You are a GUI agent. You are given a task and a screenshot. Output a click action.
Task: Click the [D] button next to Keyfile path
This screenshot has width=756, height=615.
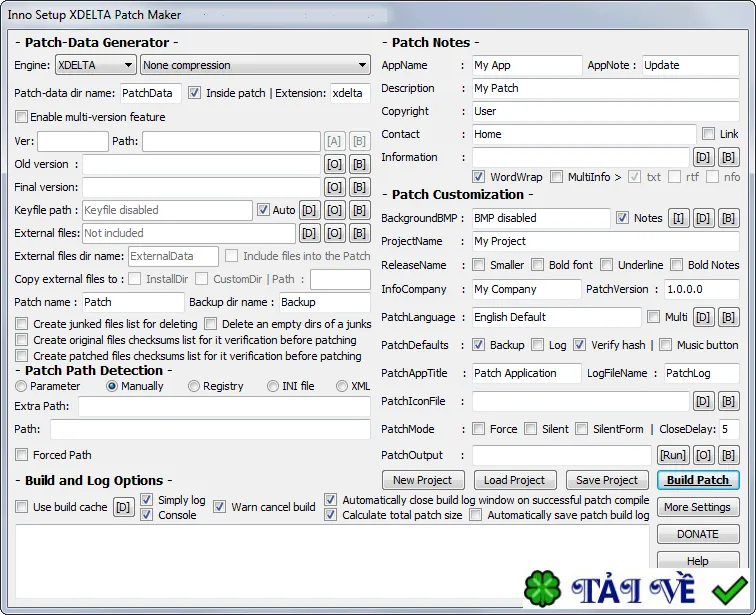(309, 210)
